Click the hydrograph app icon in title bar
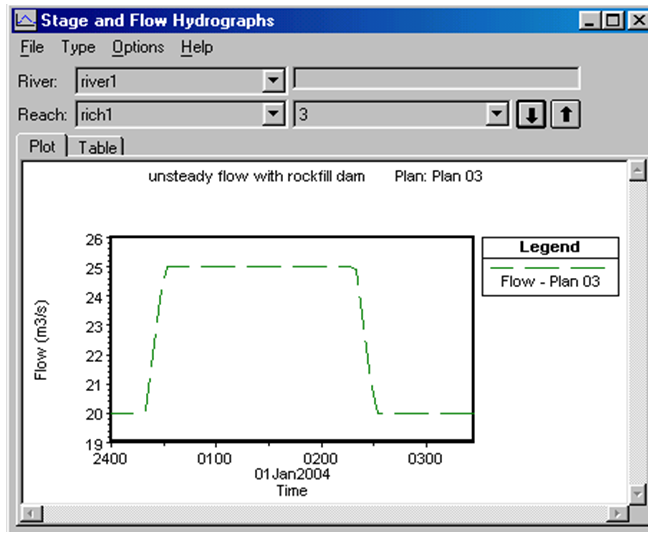This screenshot has height=535, width=651. (x=25, y=20)
